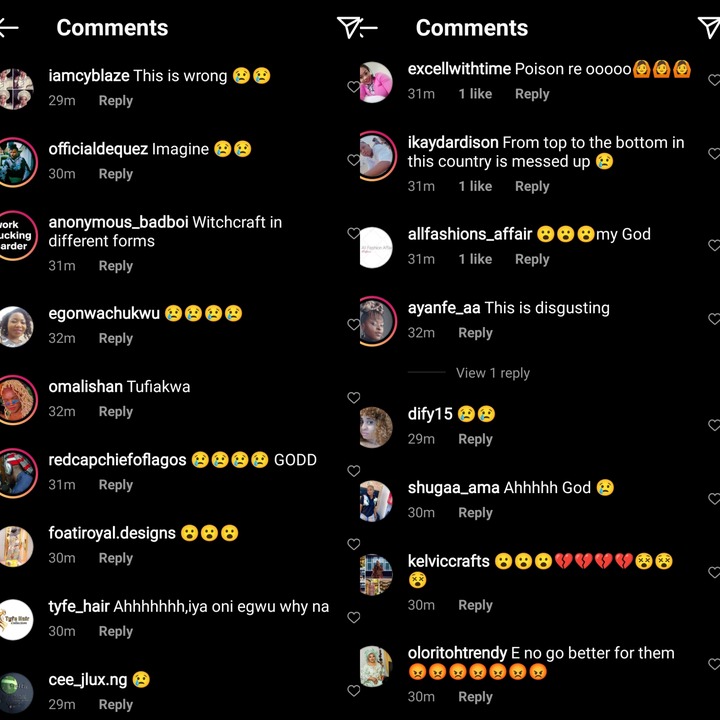The image size is (720, 720).
Task: Like anonymous_badboi's Witchcraft comment with the heart
Action: [x=353, y=233]
